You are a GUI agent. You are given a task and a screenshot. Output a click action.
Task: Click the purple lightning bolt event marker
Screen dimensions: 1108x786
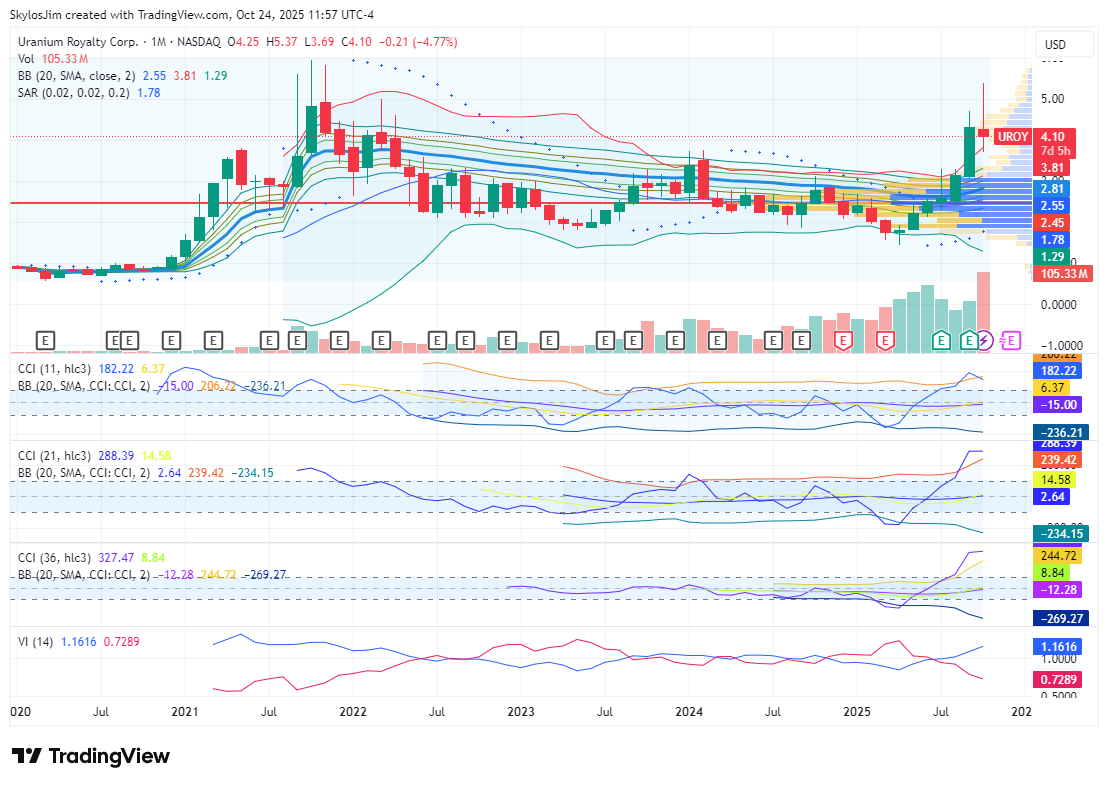985,341
